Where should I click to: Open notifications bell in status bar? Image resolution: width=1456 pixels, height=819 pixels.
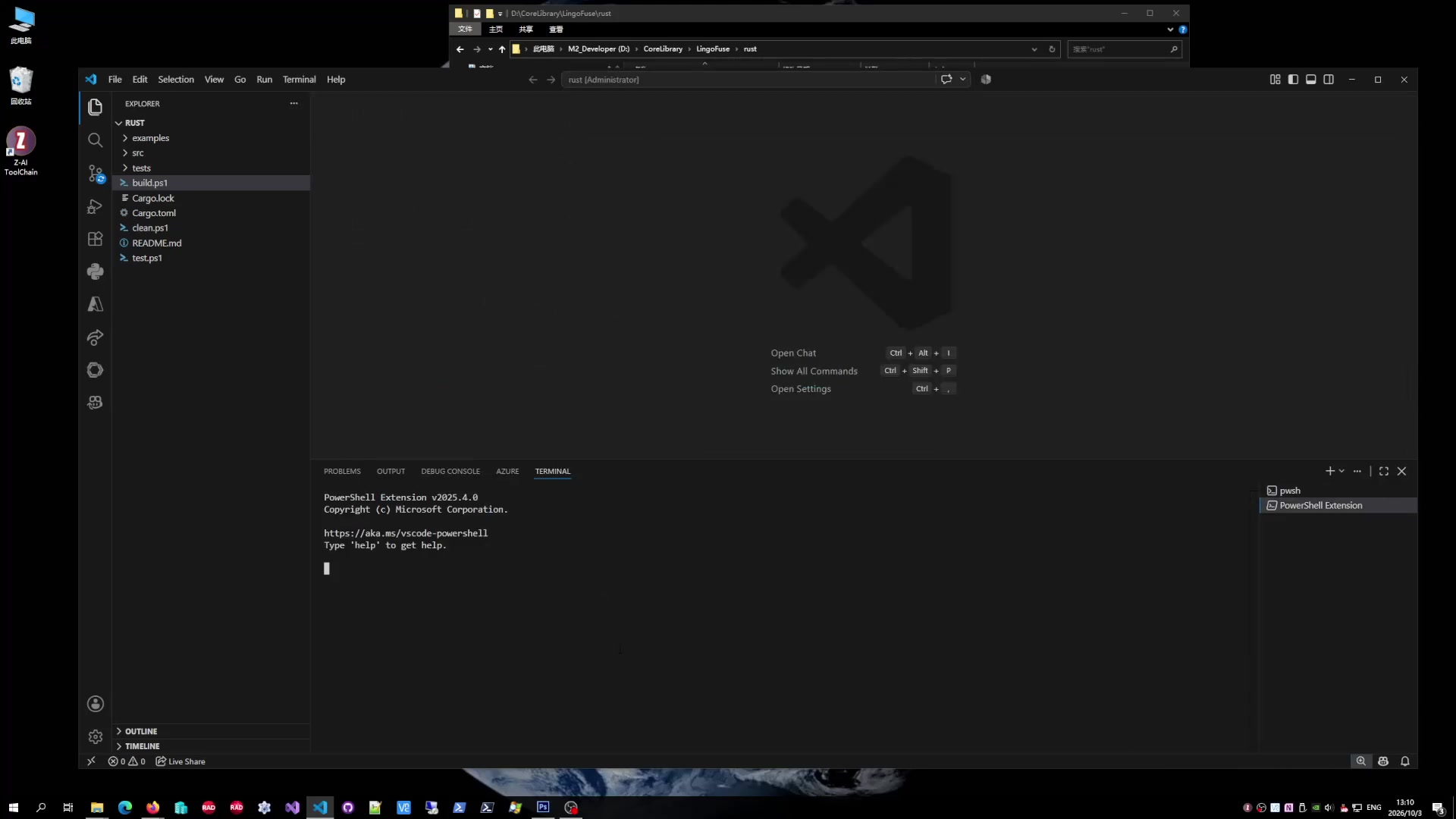pos(1404,761)
